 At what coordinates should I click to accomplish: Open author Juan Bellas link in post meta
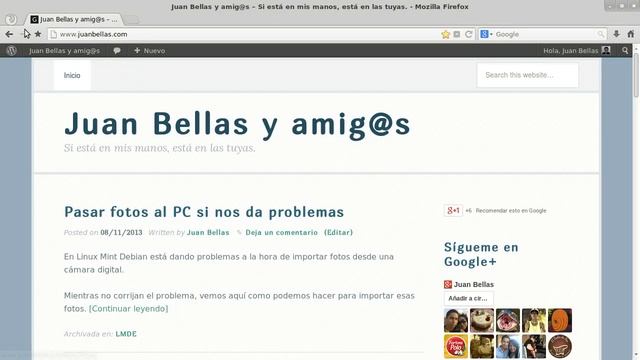(x=208, y=232)
